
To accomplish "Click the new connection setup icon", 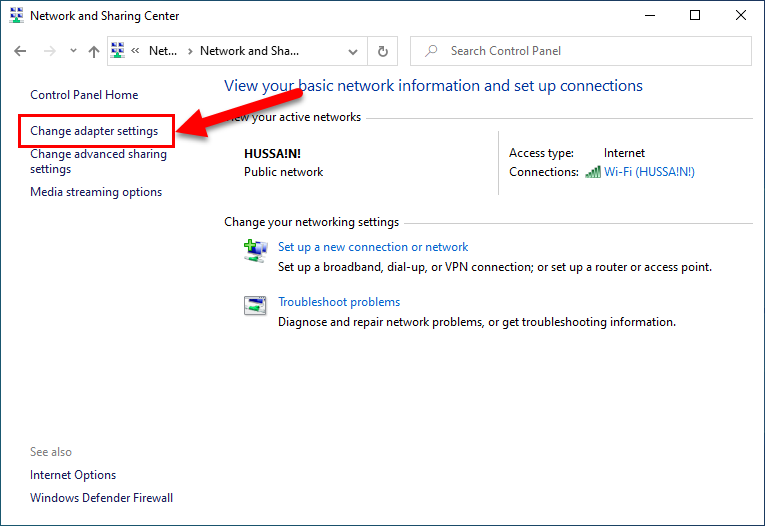I will click(x=255, y=250).
